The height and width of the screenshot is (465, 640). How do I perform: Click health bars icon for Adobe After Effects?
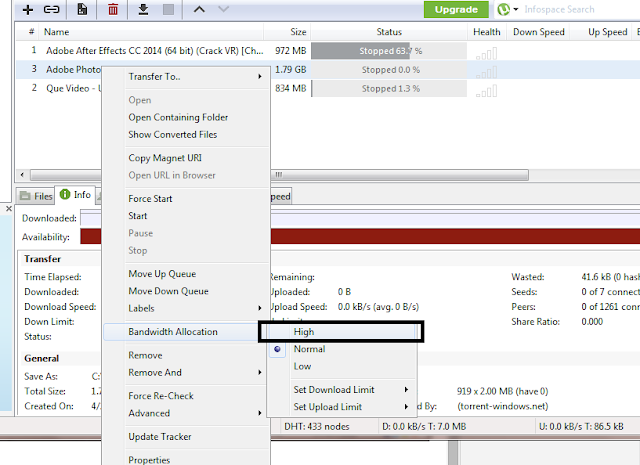(x=486, y=53)
